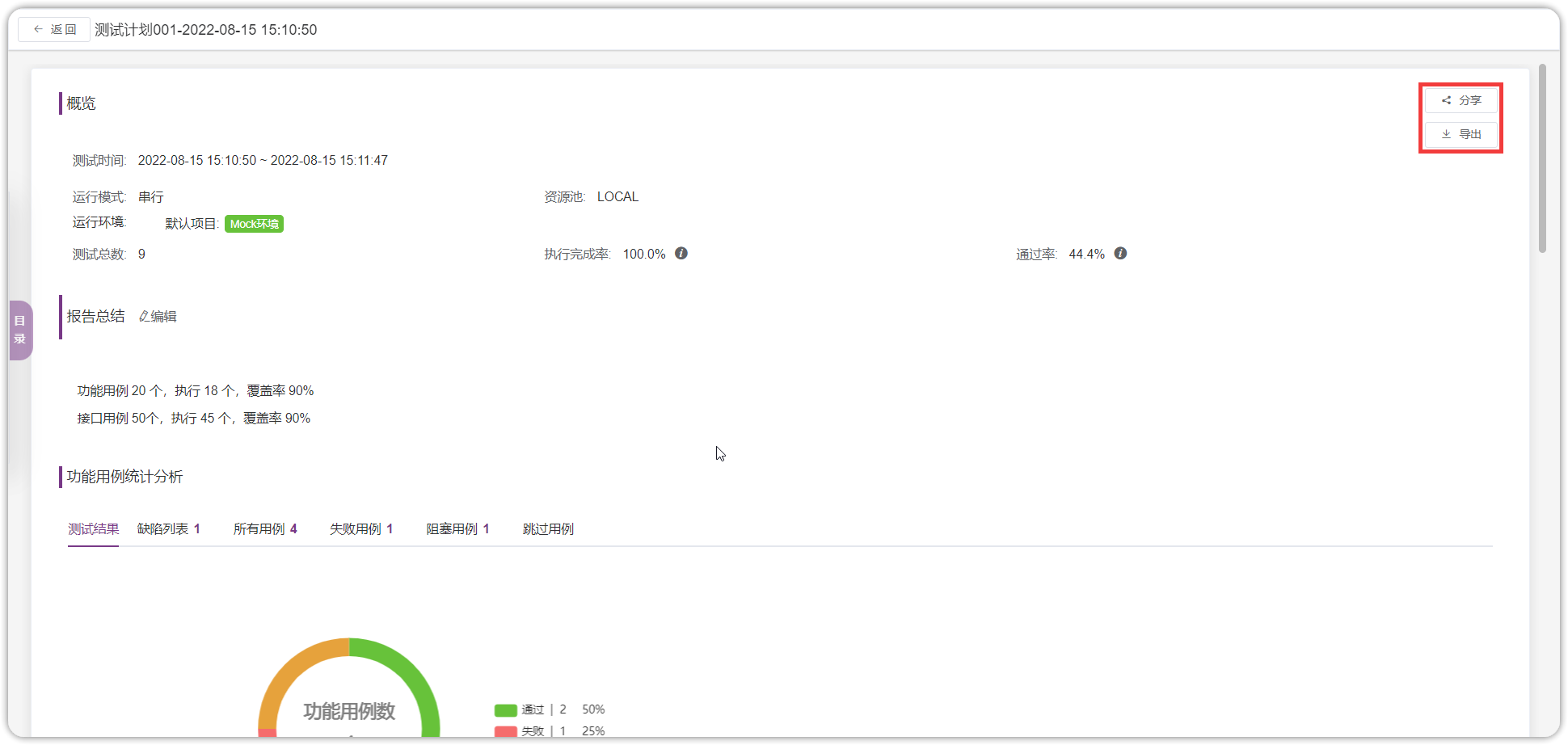Click the summary line 功能用例 20 个

[x=196, y=391]
